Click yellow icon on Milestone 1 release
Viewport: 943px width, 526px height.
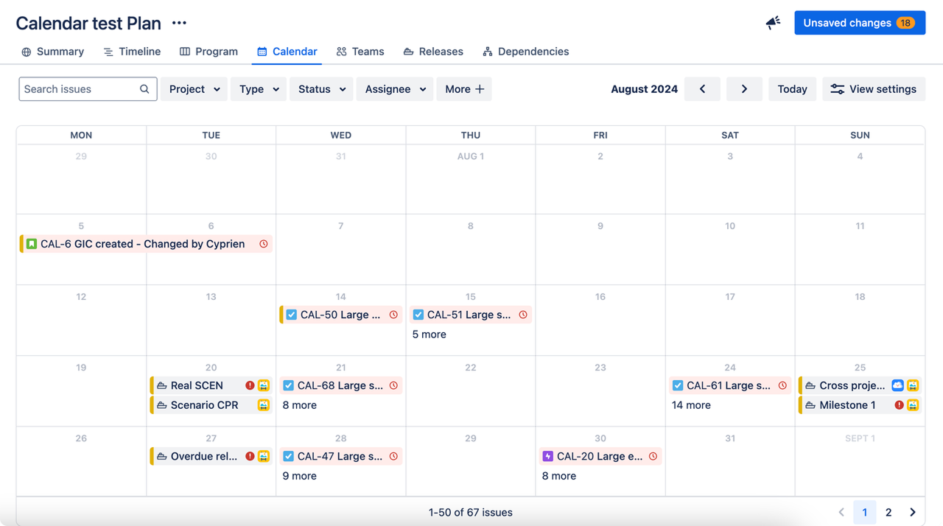point(913,405)
